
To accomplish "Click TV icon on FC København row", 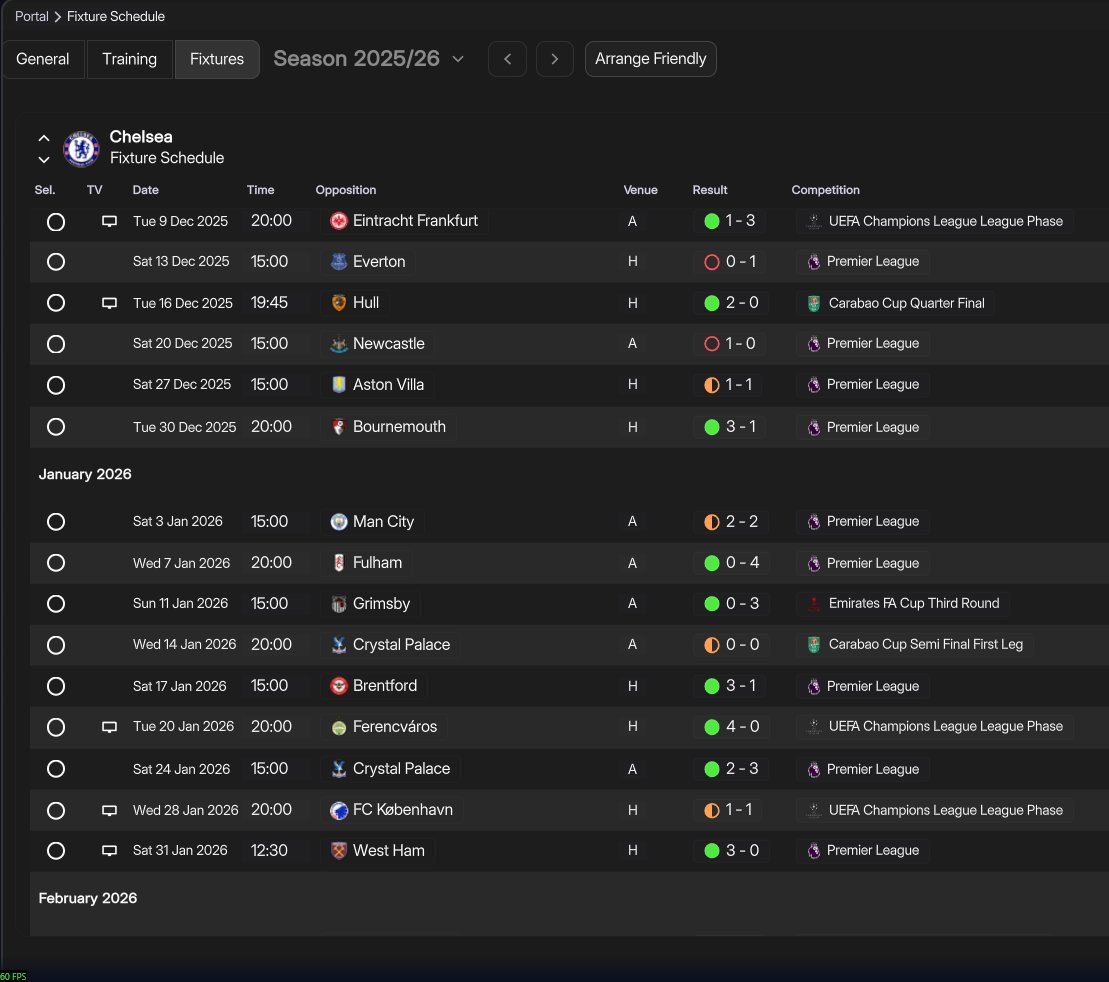I will (x=109, y=811).
